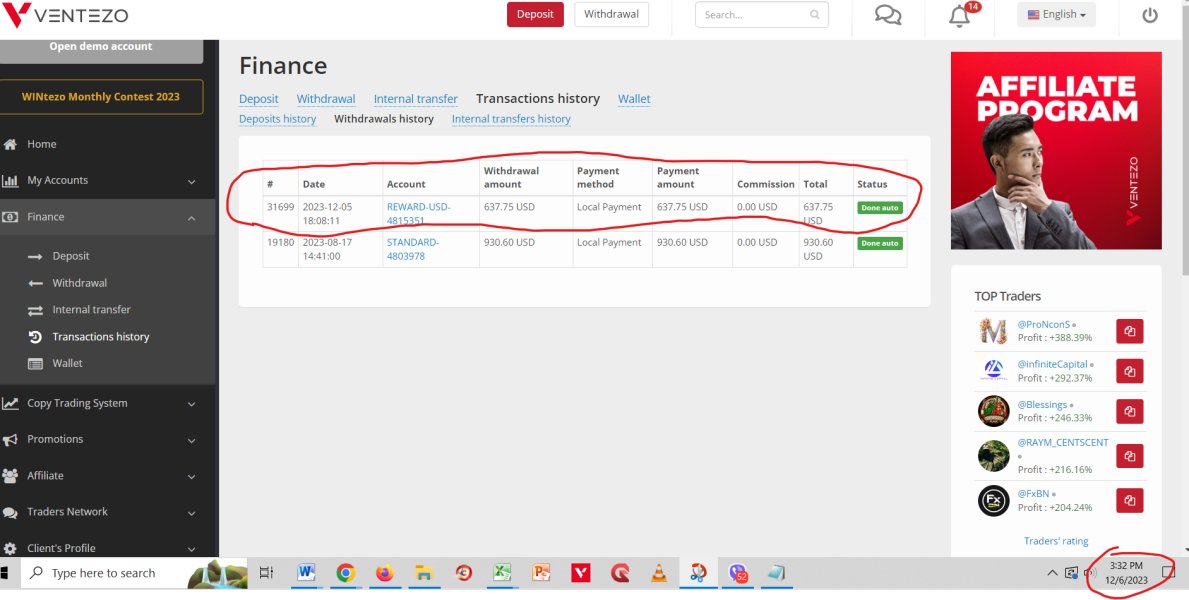Switch to the Wallet tab
1189x600 pixels.
point(634,99)
